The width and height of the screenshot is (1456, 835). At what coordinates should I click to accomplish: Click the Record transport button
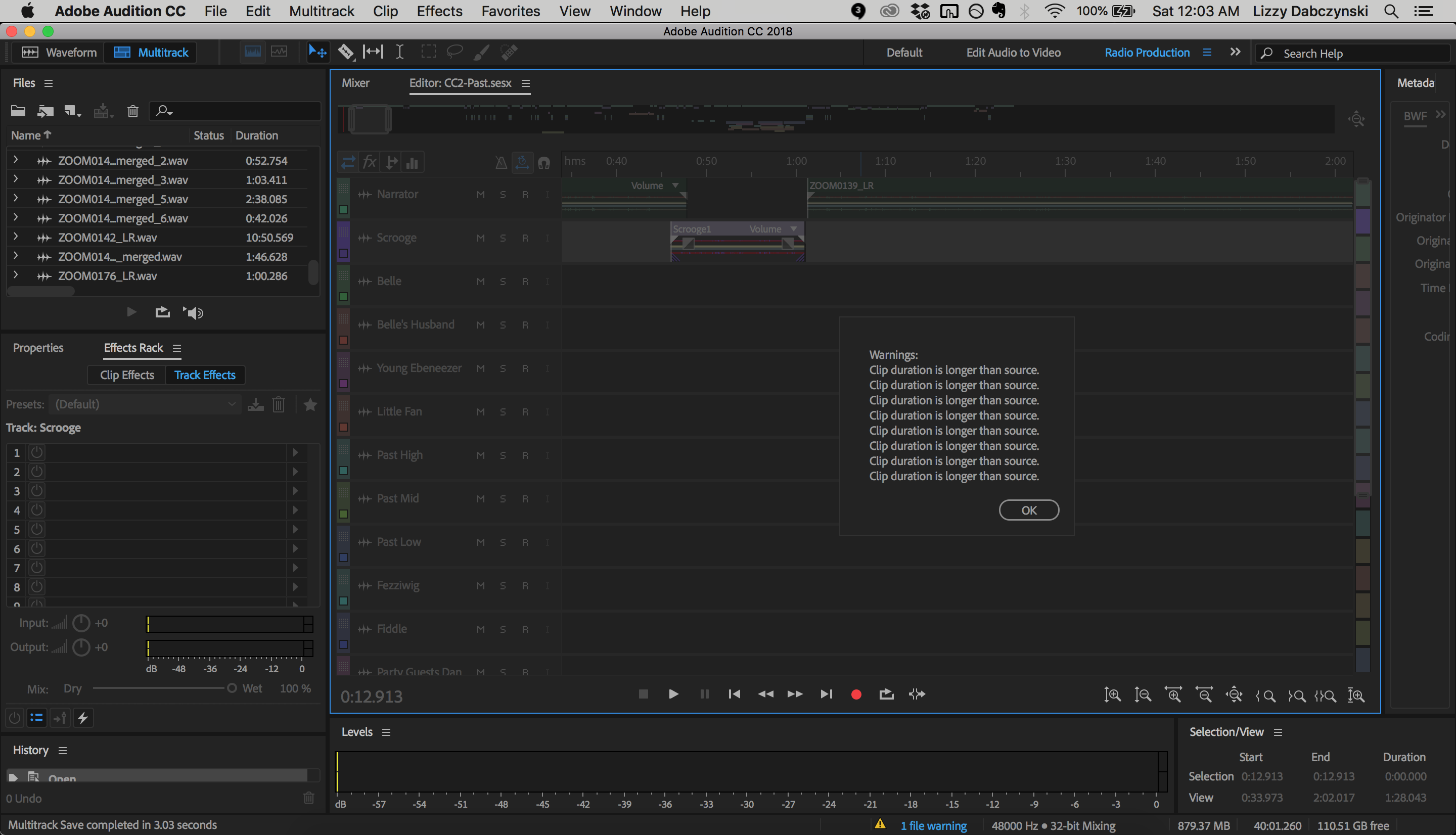click(856, 694)
